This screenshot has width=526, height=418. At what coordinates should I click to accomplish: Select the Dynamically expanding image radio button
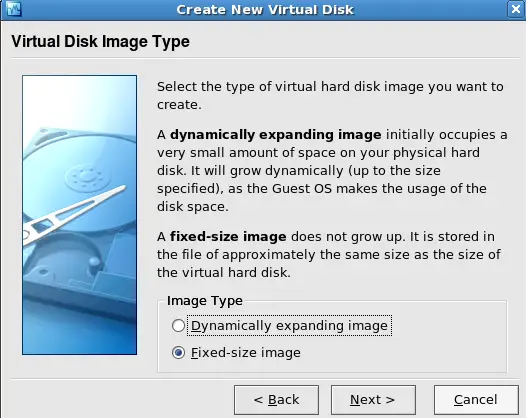click(x=178, y=325)
